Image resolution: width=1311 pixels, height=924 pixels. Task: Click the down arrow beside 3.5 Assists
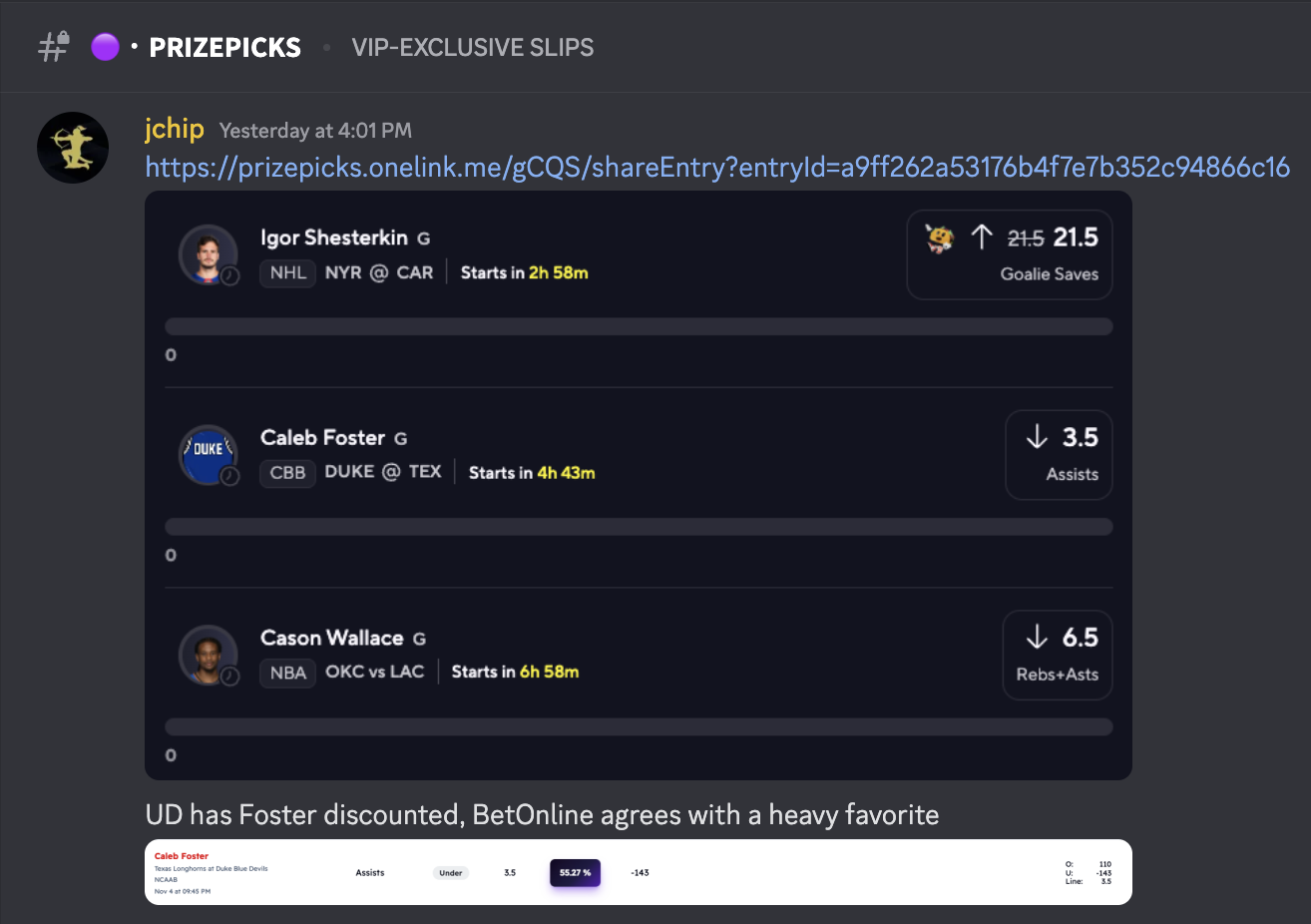click(x=1037, y=437)
